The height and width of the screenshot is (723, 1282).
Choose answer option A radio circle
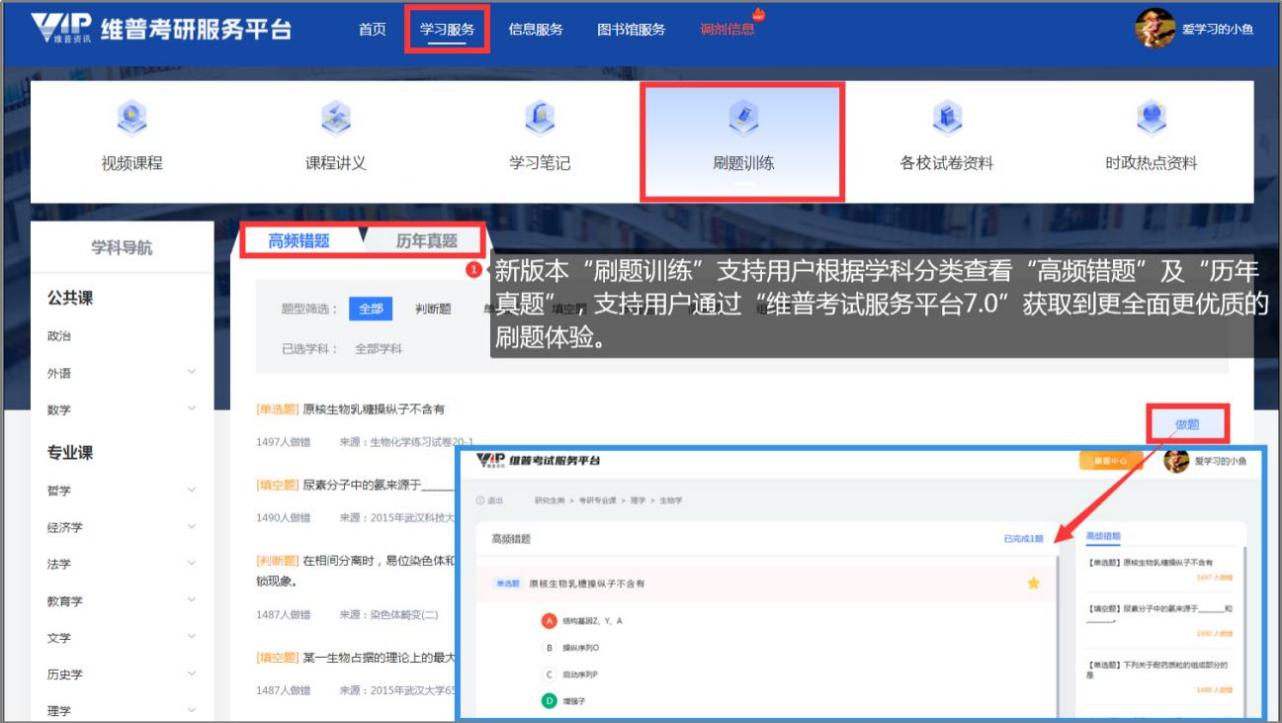coord(549,621)
